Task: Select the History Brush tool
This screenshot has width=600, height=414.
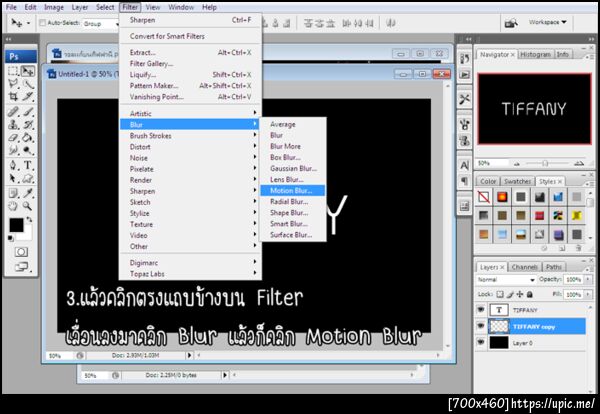Action: click(28, 125)
